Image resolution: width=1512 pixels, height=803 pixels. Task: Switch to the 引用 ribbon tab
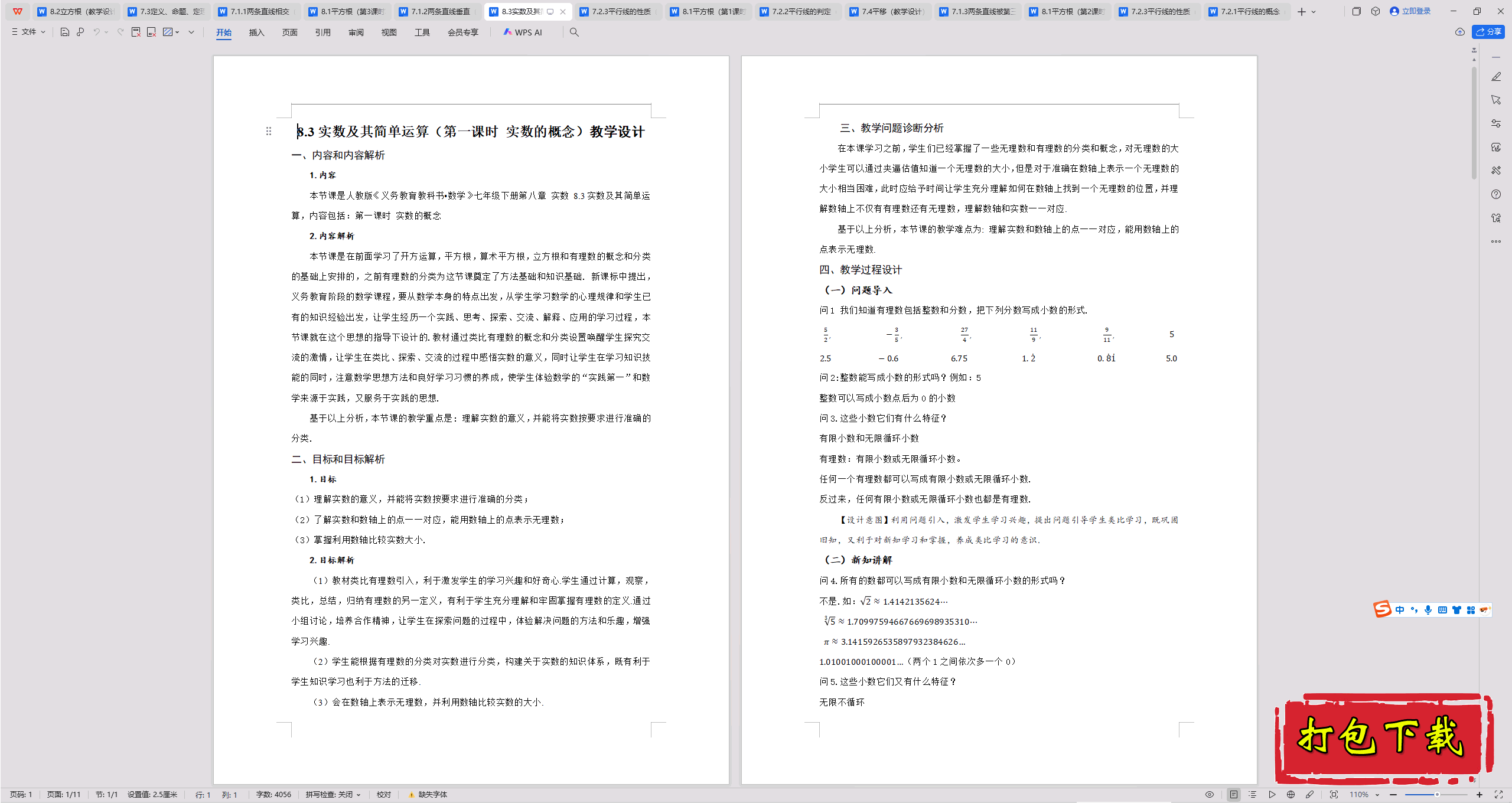click(x=322, y=32)
